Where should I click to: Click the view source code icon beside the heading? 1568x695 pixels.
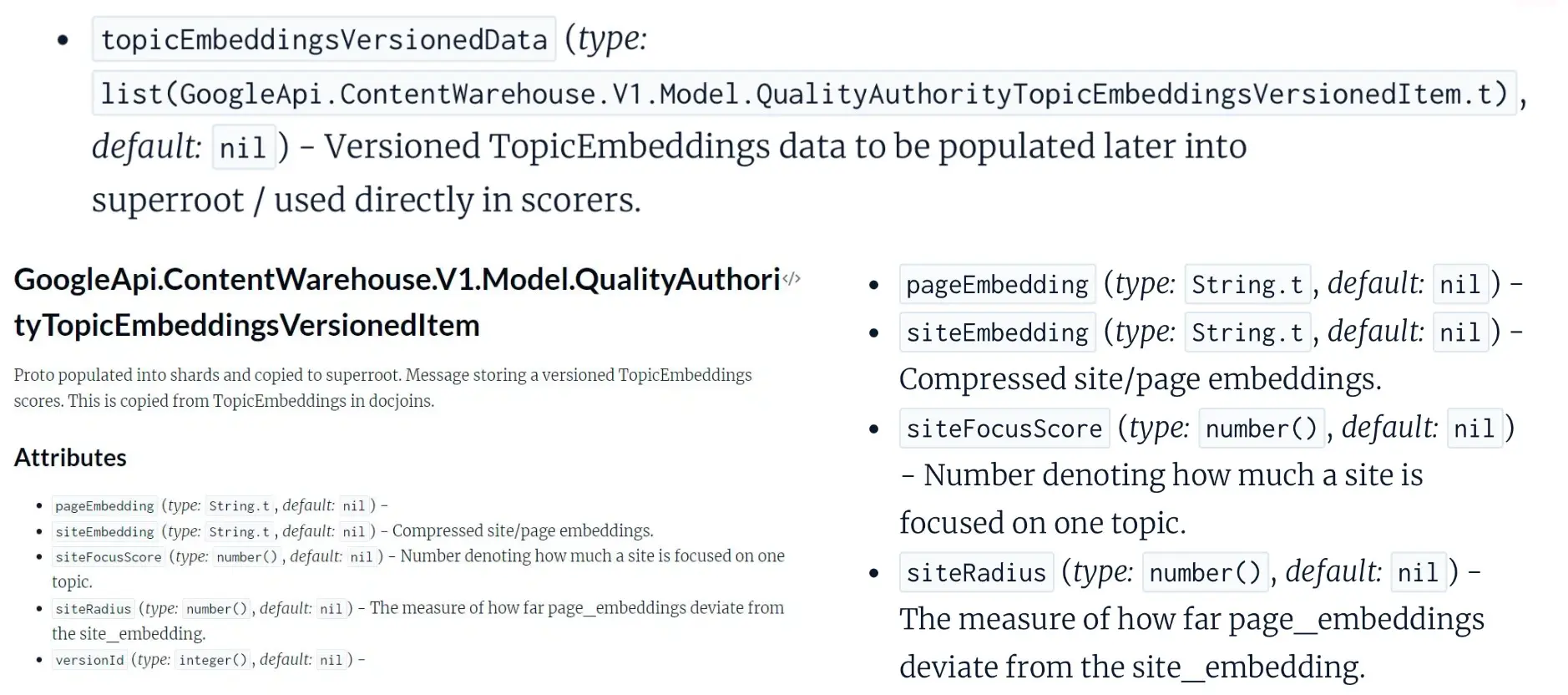click(x=791, y=279)
